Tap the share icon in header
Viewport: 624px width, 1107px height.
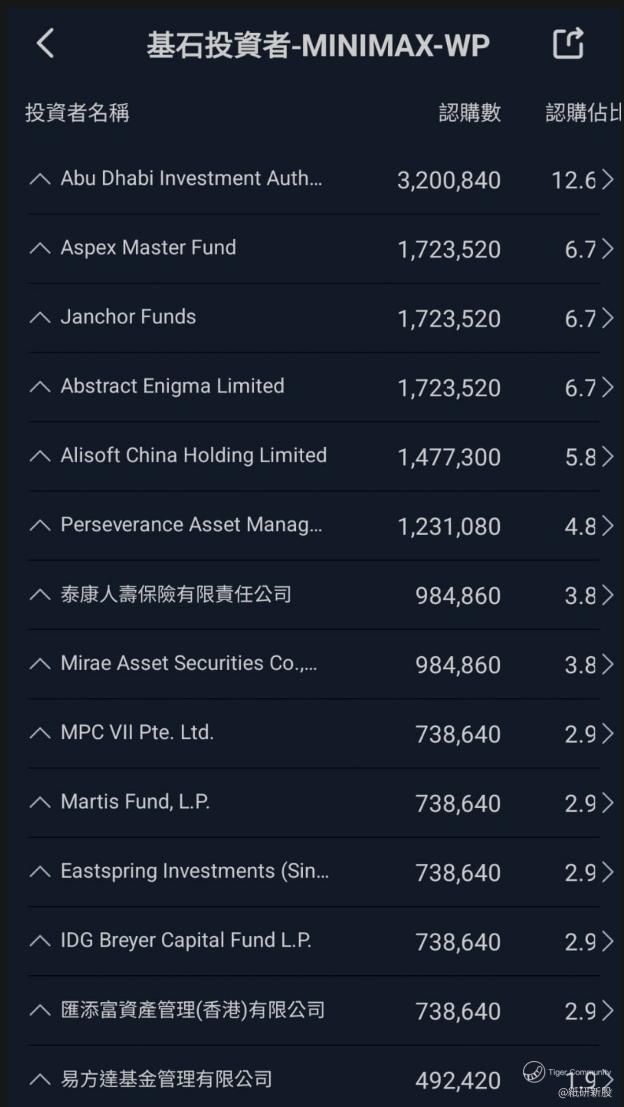(x=568, y=43)
